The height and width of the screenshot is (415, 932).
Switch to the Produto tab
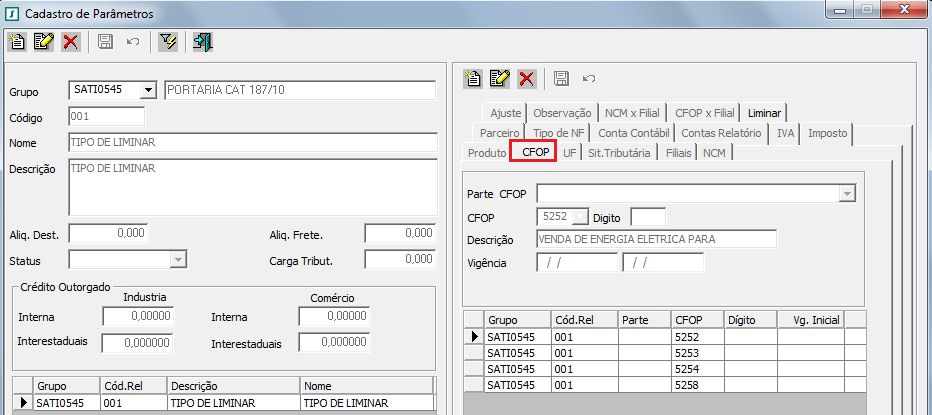click(x=487, y=153)
